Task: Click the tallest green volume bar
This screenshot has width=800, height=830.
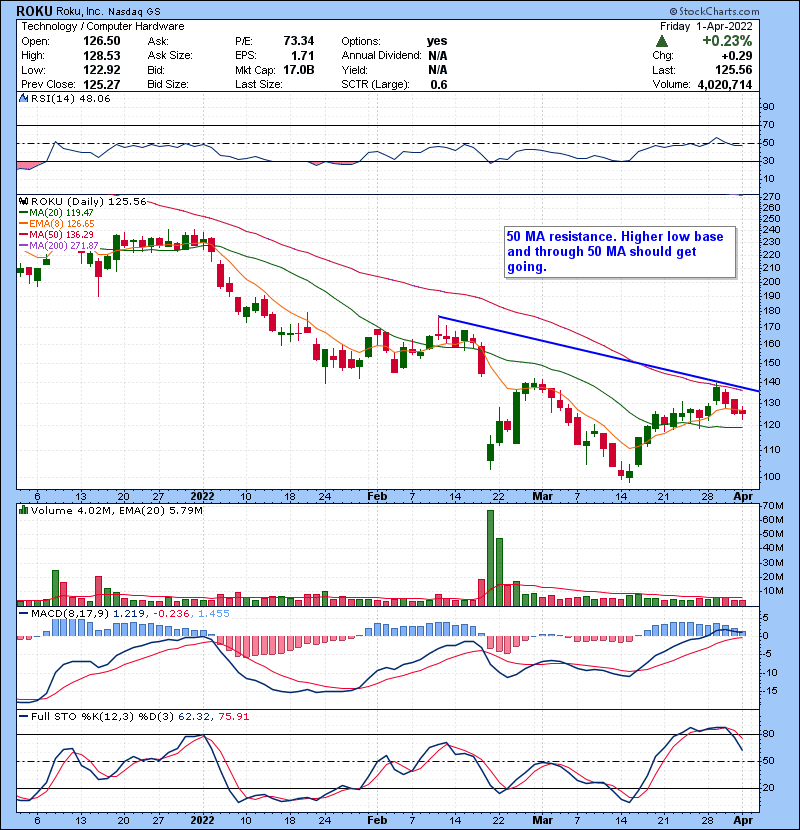Action: (490, 558)
